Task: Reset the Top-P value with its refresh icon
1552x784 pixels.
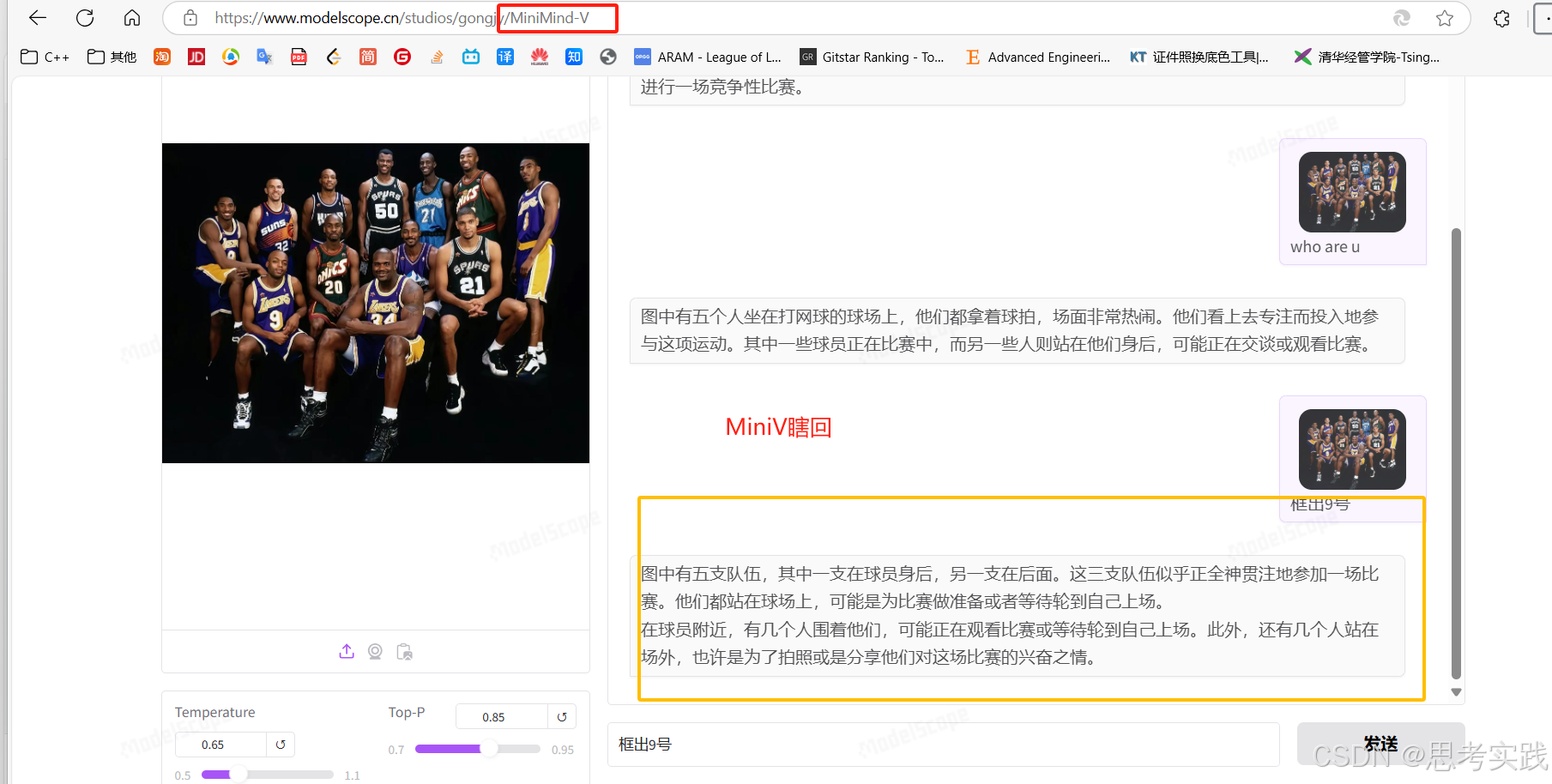Action: (562, 716)
